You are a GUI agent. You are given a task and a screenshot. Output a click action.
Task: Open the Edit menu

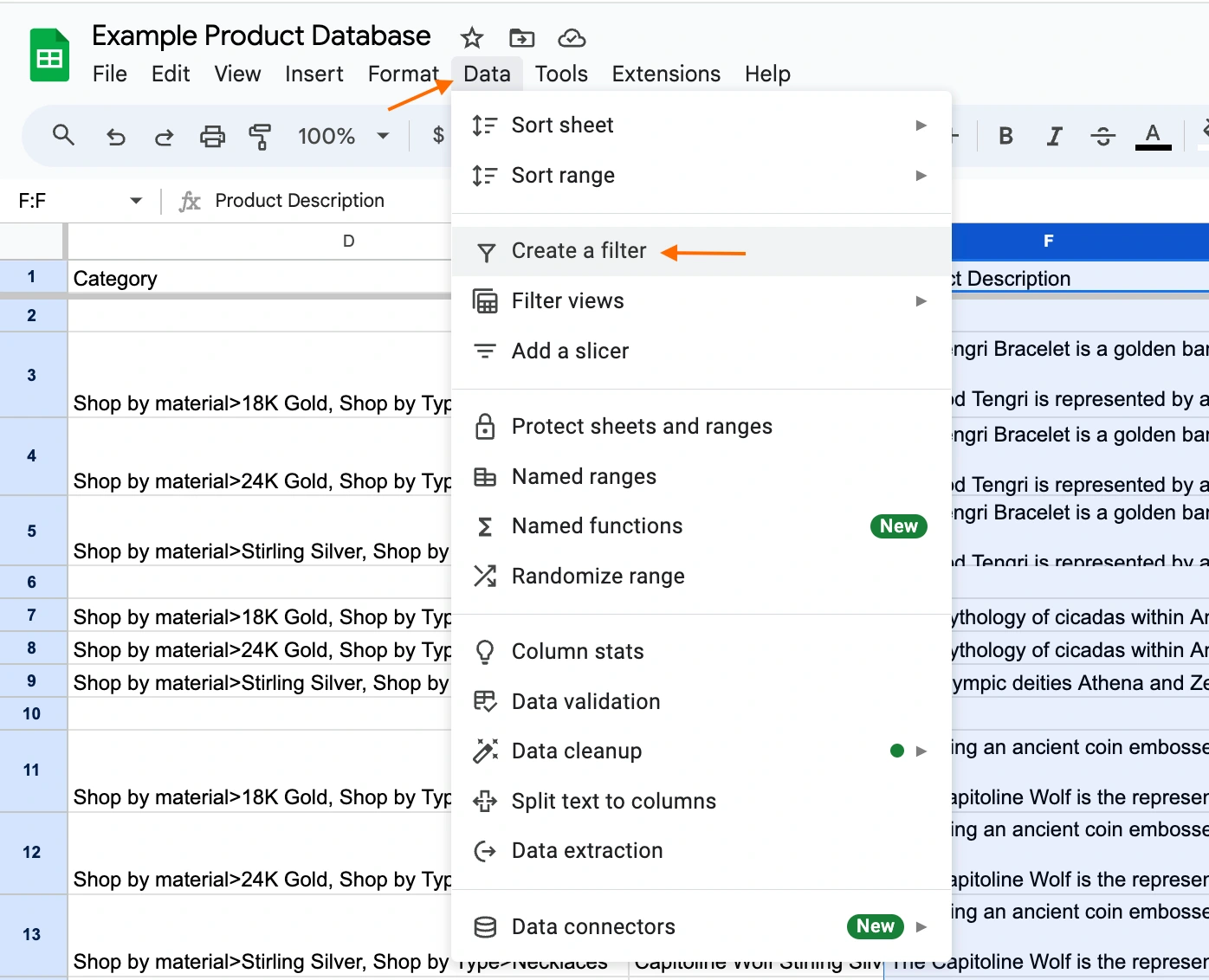171,74
